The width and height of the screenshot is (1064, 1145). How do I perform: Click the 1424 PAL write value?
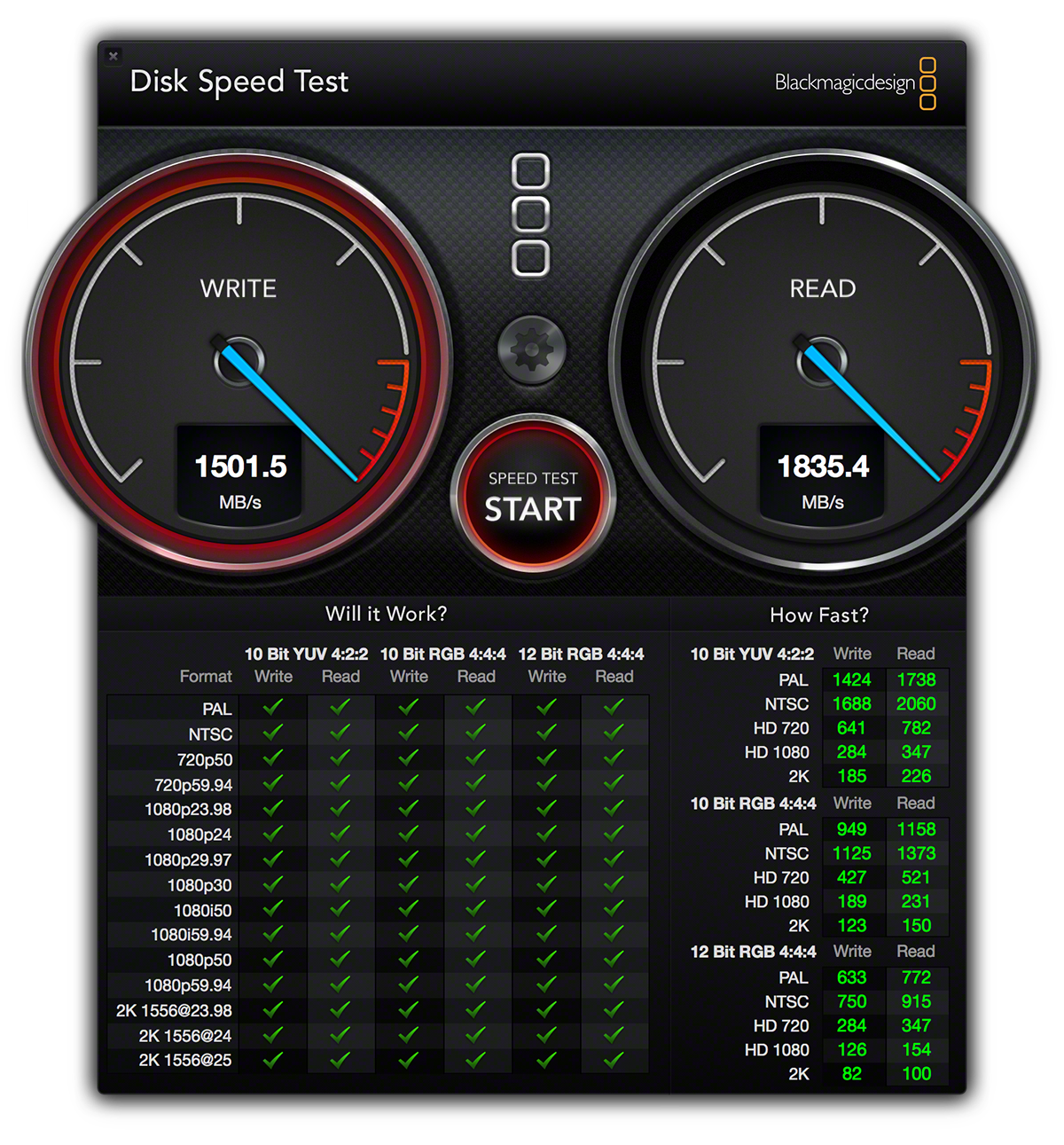pos(851,679)
